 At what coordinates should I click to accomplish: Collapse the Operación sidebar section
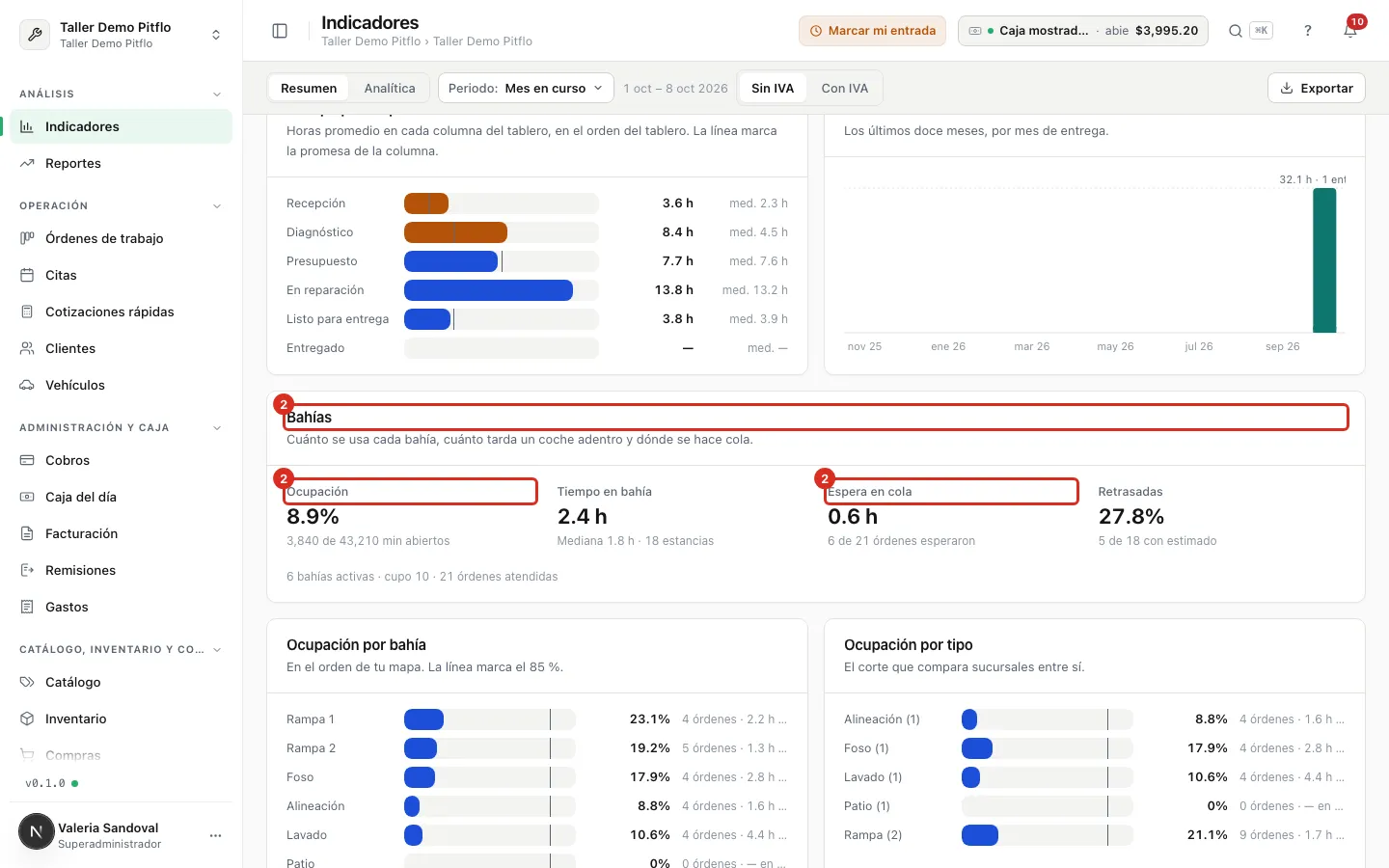(216, 205)
